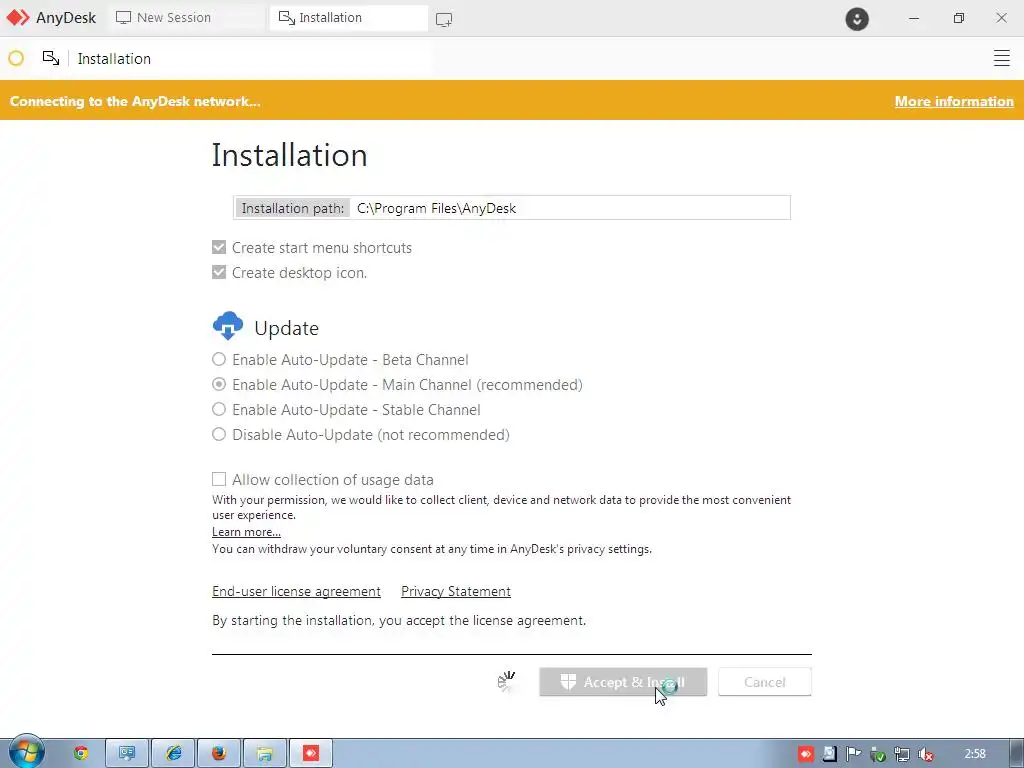Open the hamburger menu
1024x768 pixels.
coord(1002,58)
